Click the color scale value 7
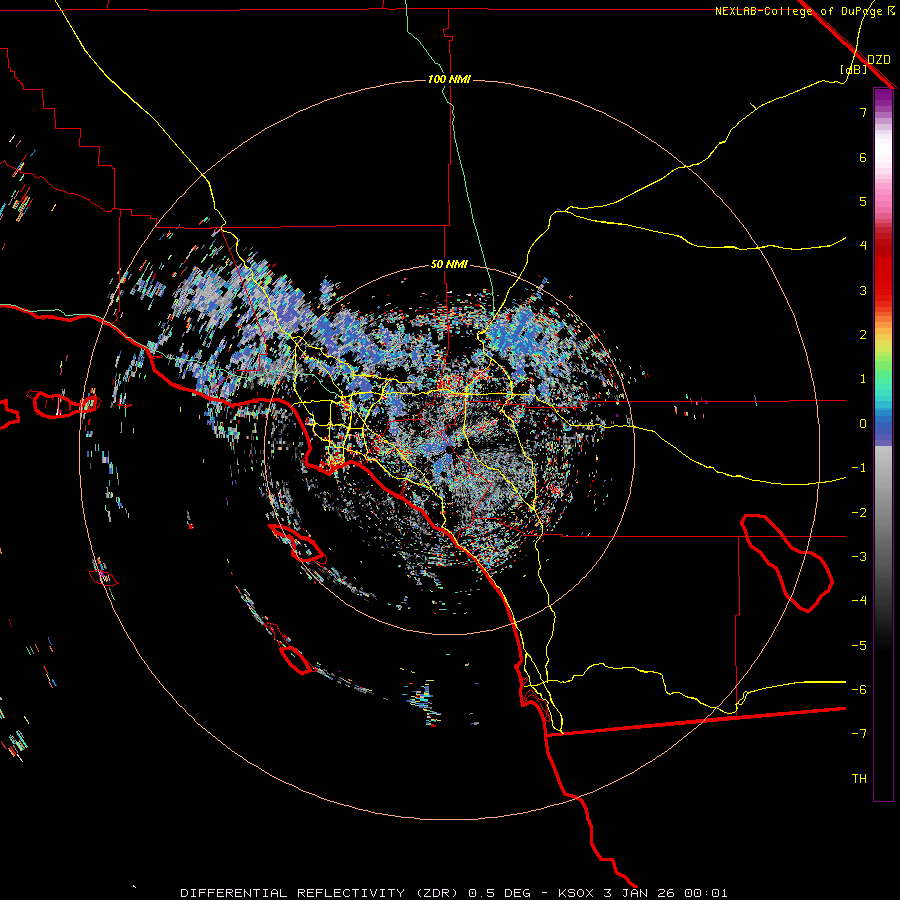The height and width of the screenshot is (900, 900). (863, 112)
